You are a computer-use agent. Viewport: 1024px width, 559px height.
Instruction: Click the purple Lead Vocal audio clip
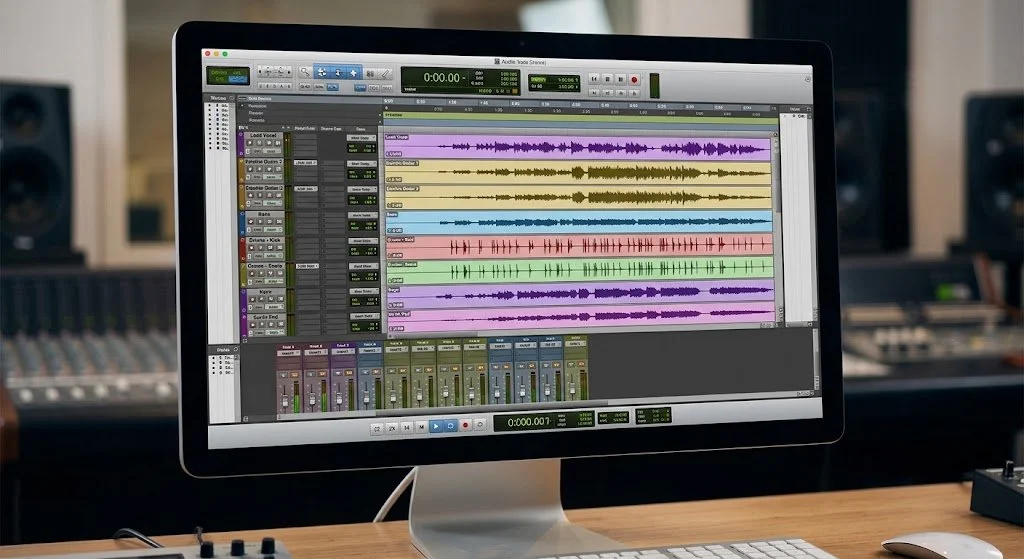(x=578, y=148)
